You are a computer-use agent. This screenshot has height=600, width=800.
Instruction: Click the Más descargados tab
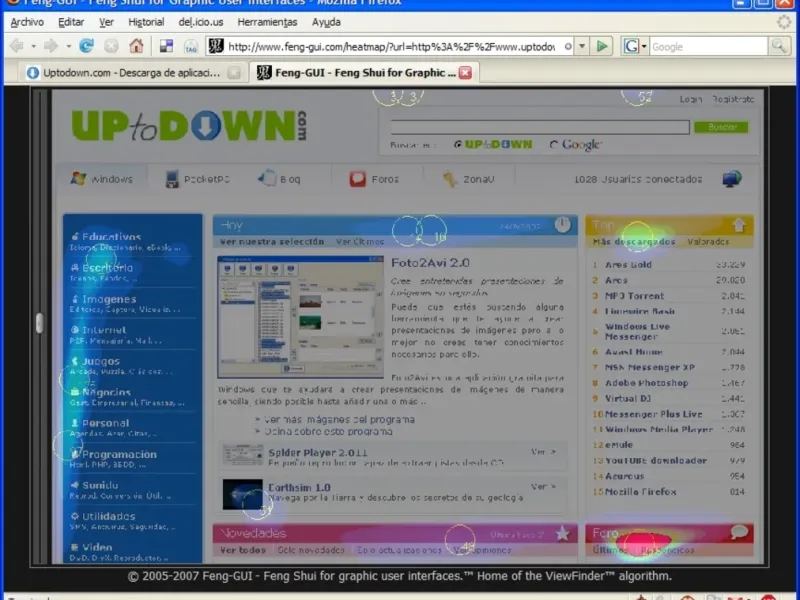point(634,242)
